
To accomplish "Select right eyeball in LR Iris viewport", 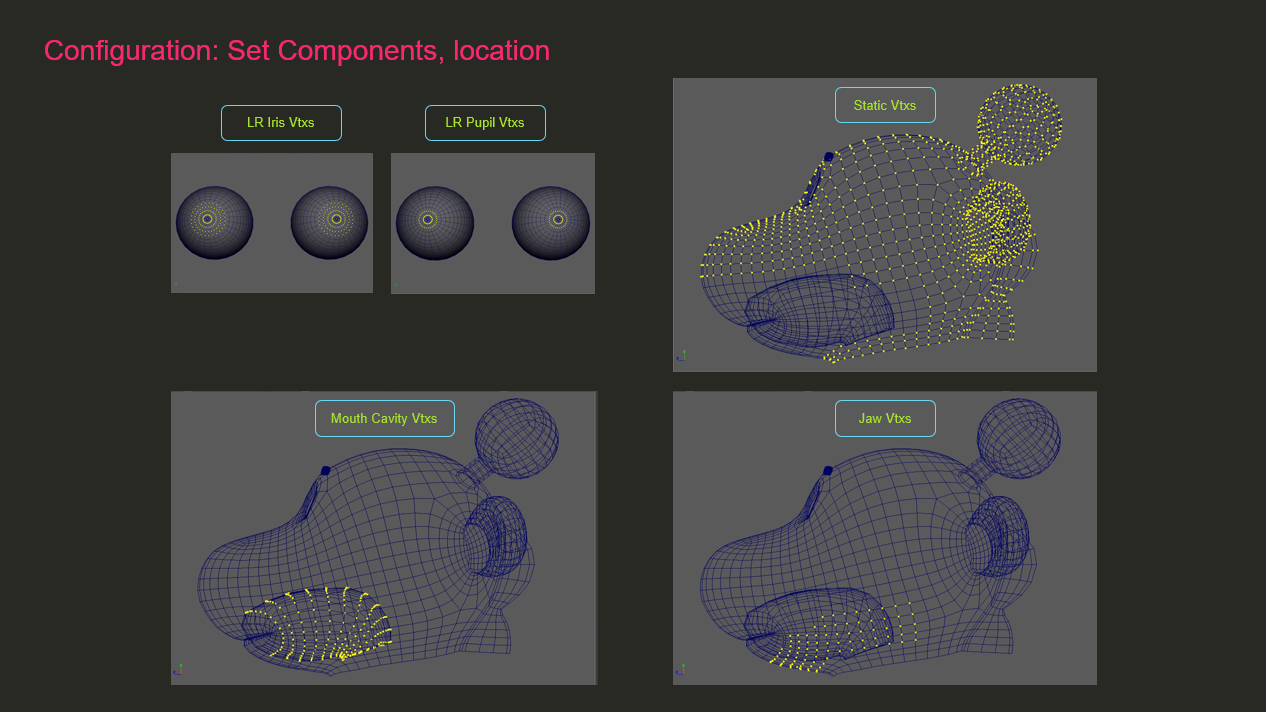I will point(329,222).
